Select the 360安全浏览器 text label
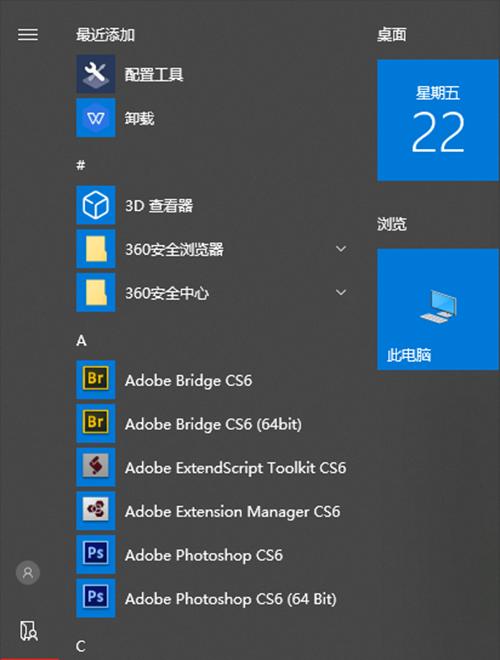The height and width of the screenshot is (660, 500). [174, 249]
